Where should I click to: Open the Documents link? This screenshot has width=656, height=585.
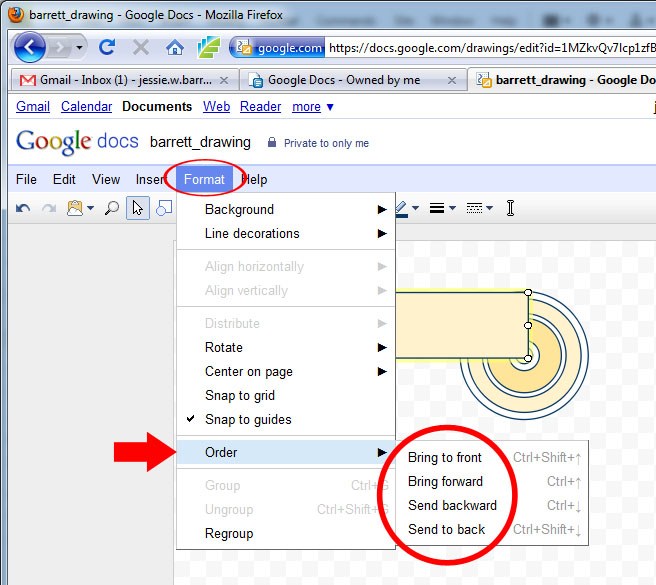pos(157,107)
